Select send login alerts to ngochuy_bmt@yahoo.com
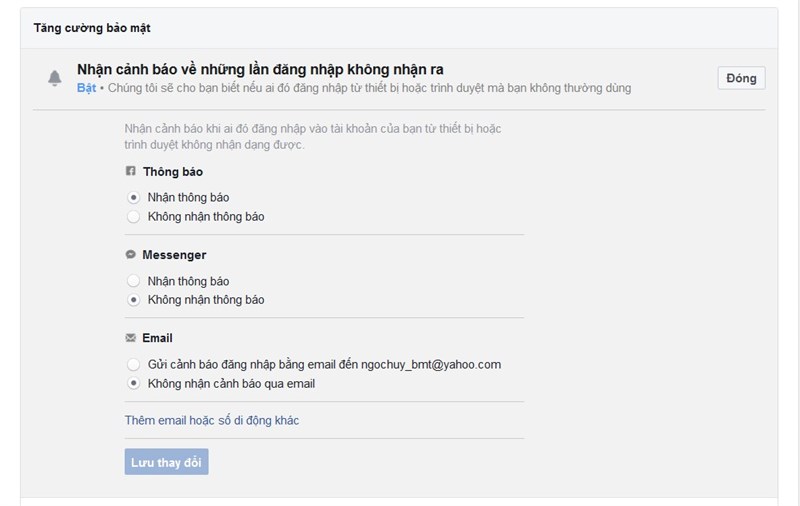The image size is (800, 506). [x=134, y=364]
